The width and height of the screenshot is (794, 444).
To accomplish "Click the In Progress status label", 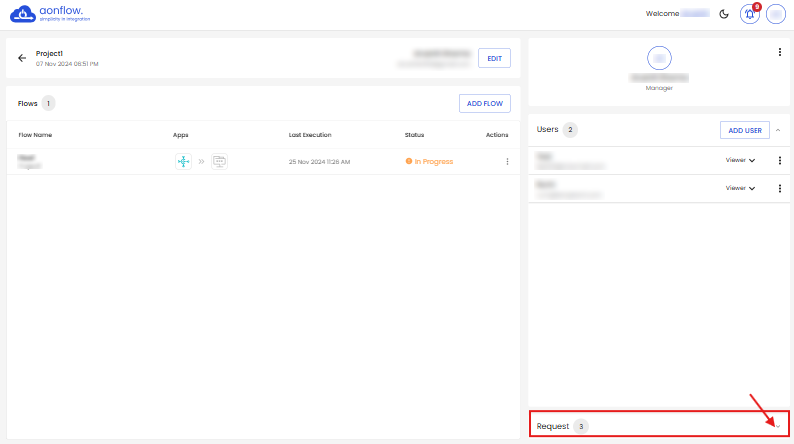I will pos(429,161).
